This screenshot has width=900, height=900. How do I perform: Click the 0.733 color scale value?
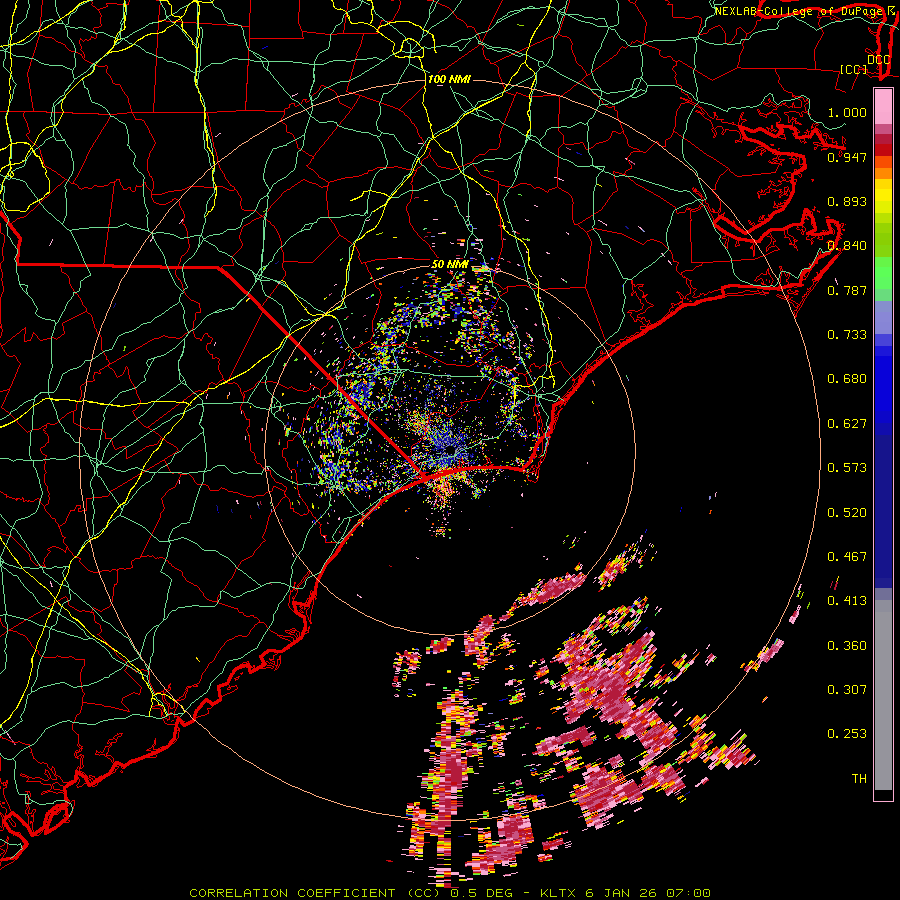[x=847, y=335]
